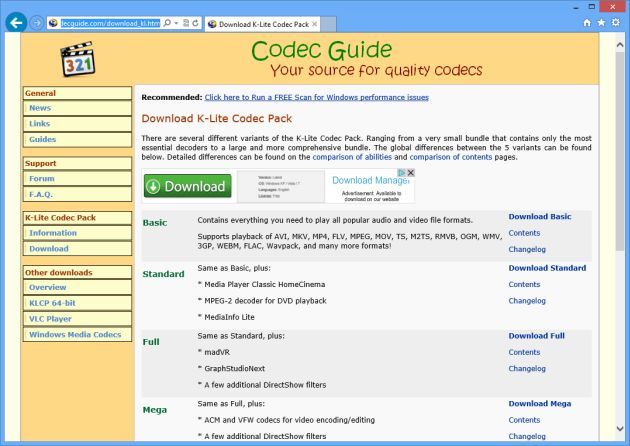Close the Download K-Lite Codec Pack tab

click(x=315, y=24)
